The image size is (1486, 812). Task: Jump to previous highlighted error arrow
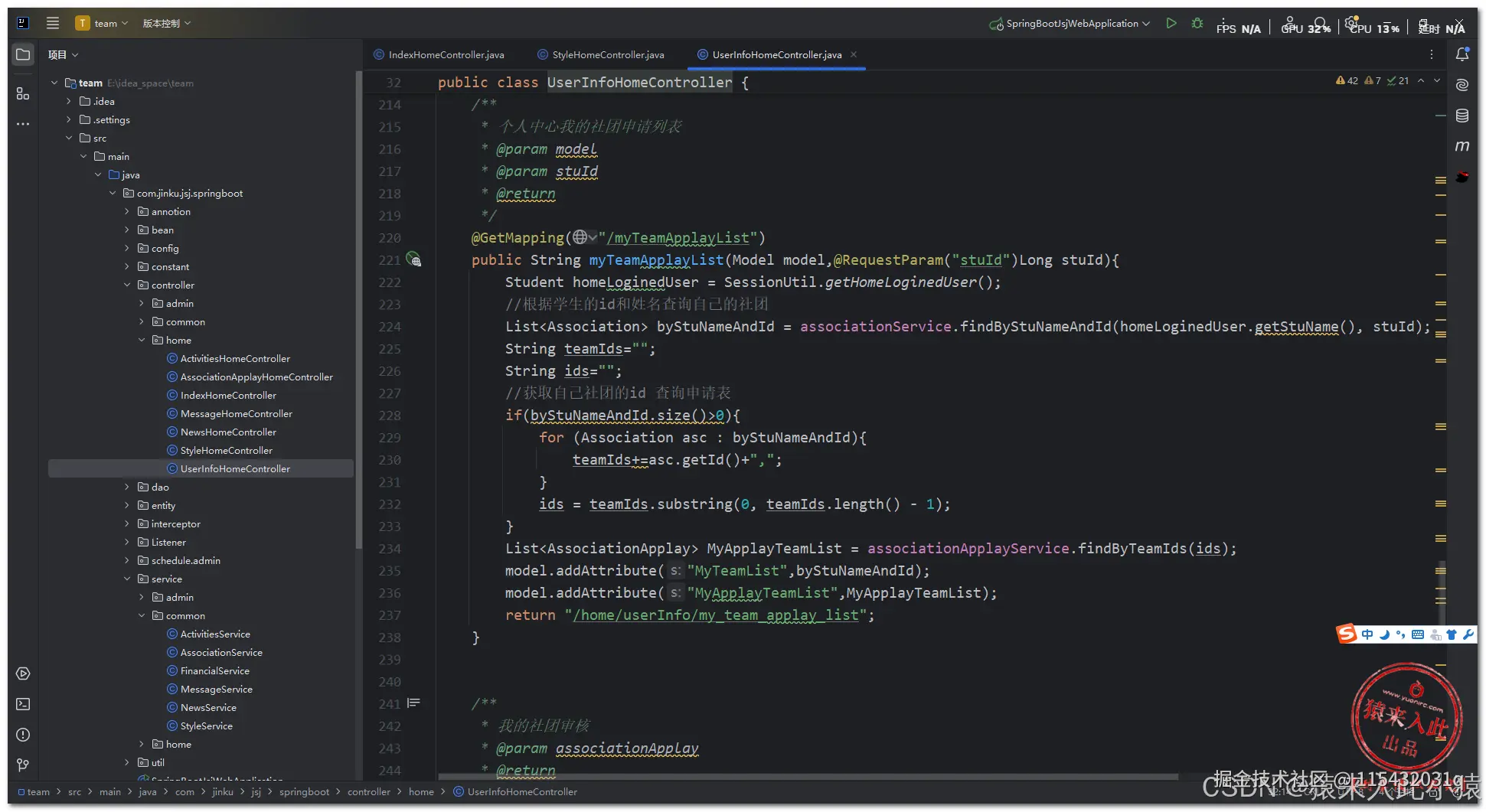click(1421, 80)
